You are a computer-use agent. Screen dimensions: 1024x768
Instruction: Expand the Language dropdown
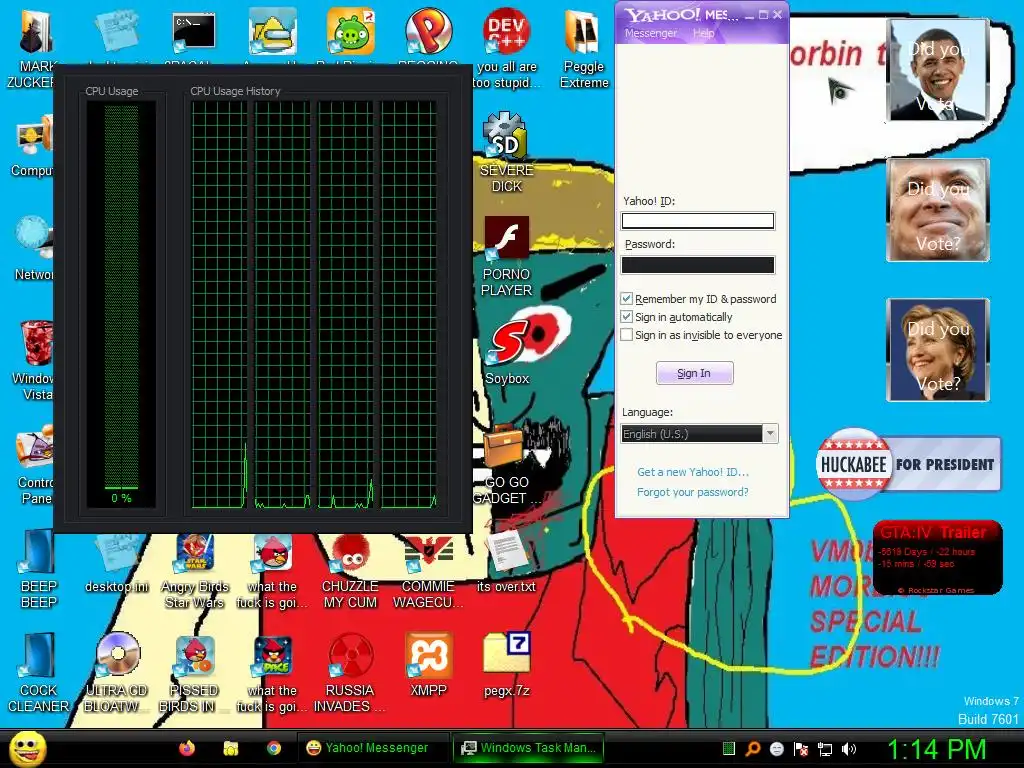tap(771, 434)
